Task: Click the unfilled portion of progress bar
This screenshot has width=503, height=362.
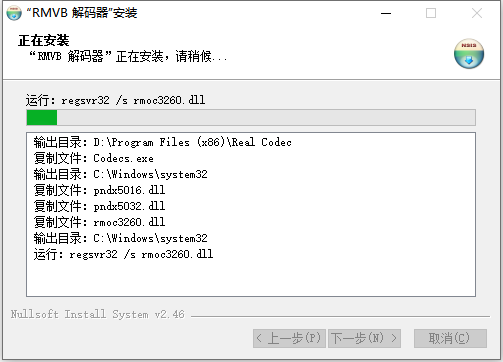Action: 266,118
